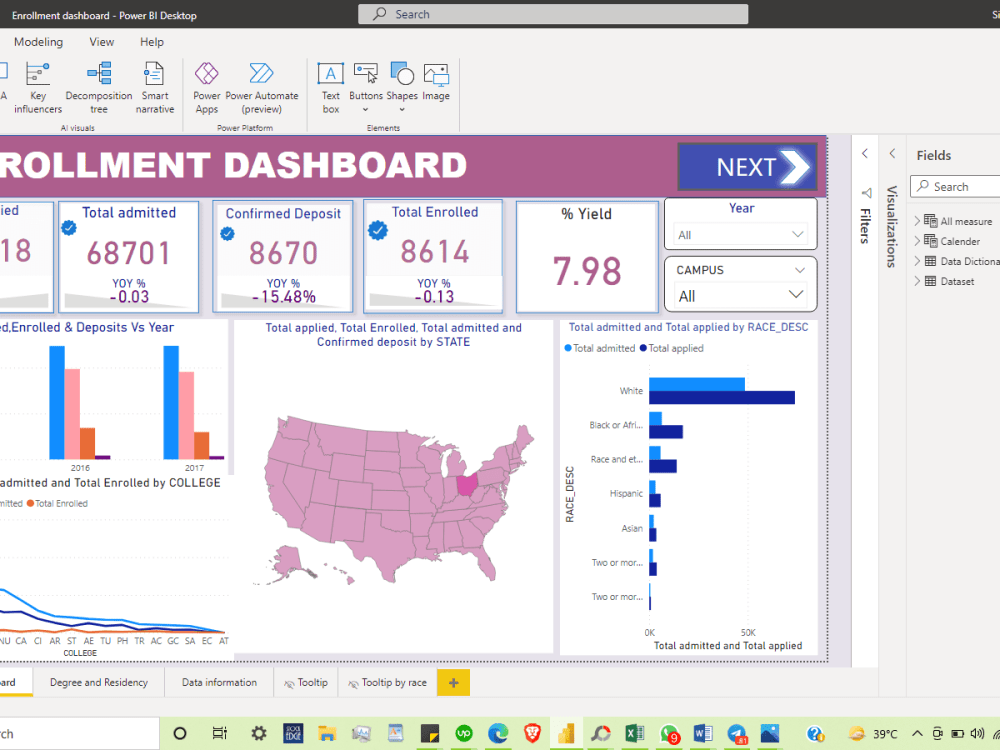
Task: Expand the Visualizations pane chevron
Action: point(892,154)
